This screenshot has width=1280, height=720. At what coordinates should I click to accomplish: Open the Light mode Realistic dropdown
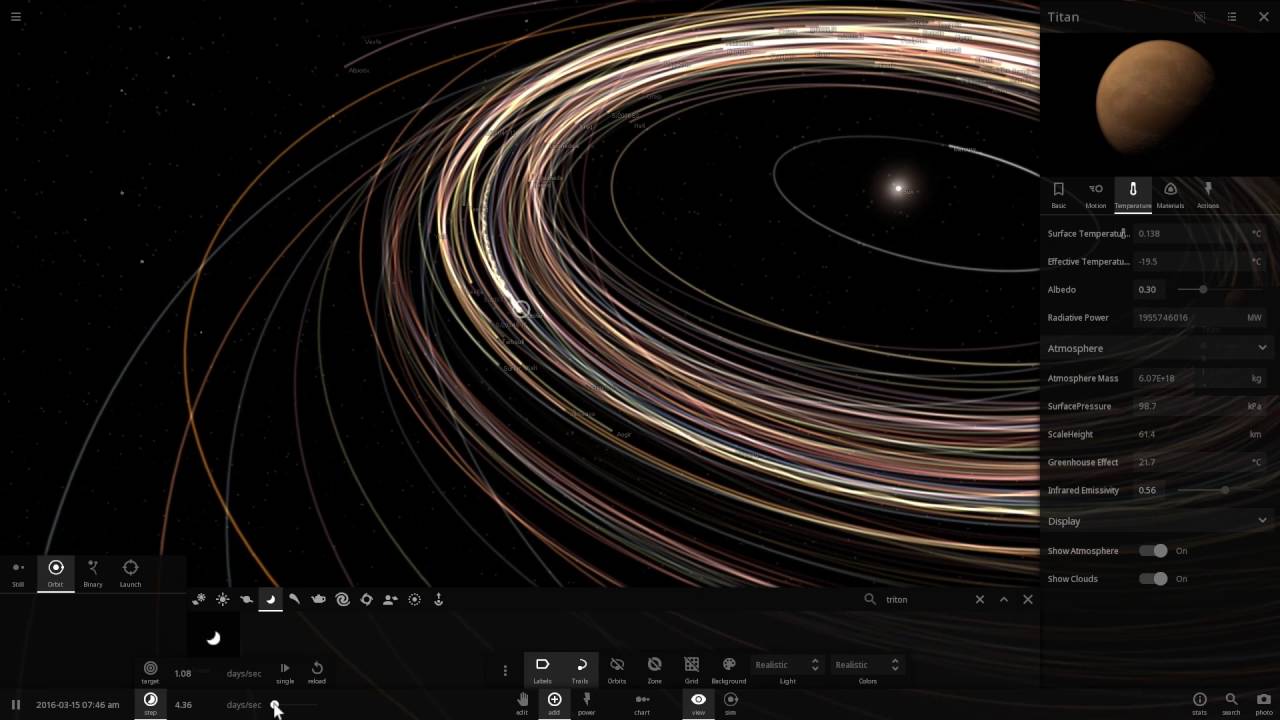tap(787, 665)
